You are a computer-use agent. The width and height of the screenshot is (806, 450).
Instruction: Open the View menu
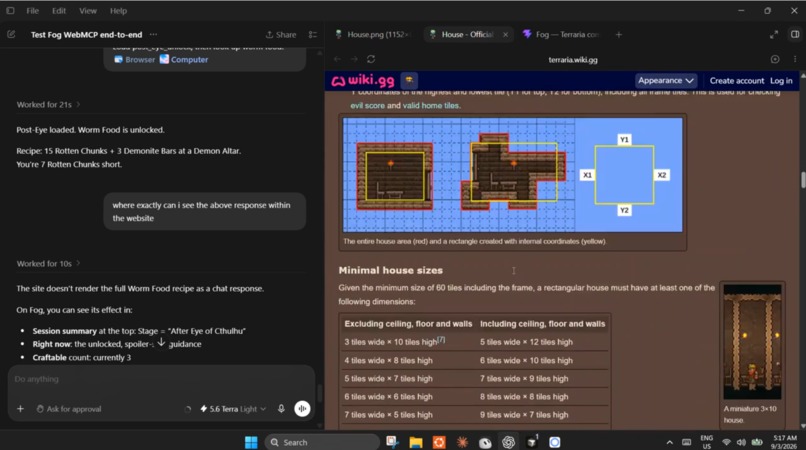87,11
